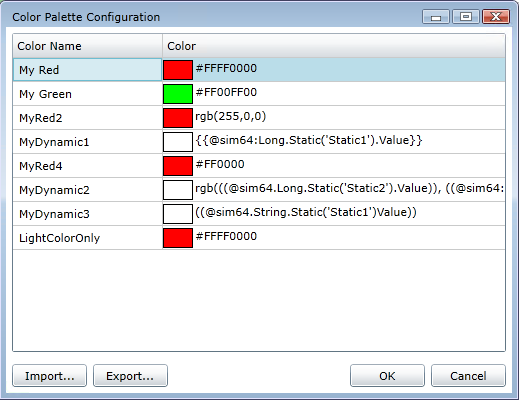Viewport: 520px width, 403px height.
Task: Click the Import... button
Action: coord(50,376)
